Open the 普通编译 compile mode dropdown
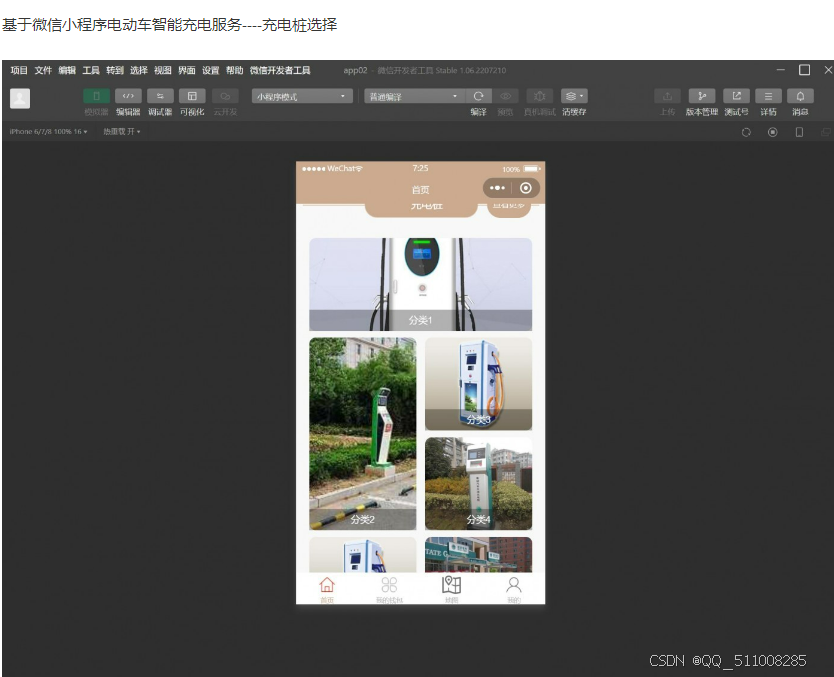This screenshot has width=834, height=677. [x=410, y=96]
